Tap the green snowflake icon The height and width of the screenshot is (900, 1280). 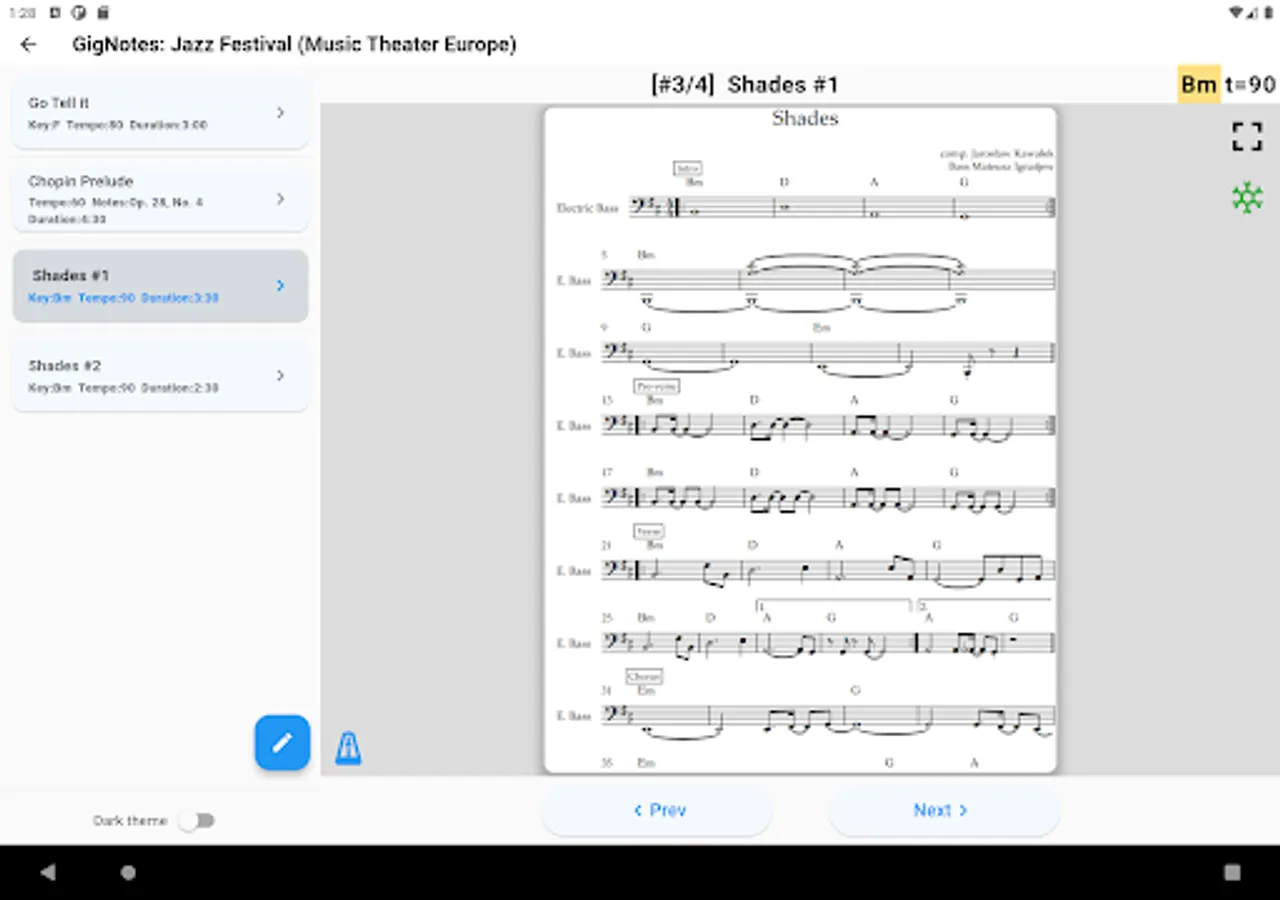pyautogui.click(x=1247, y=197)
